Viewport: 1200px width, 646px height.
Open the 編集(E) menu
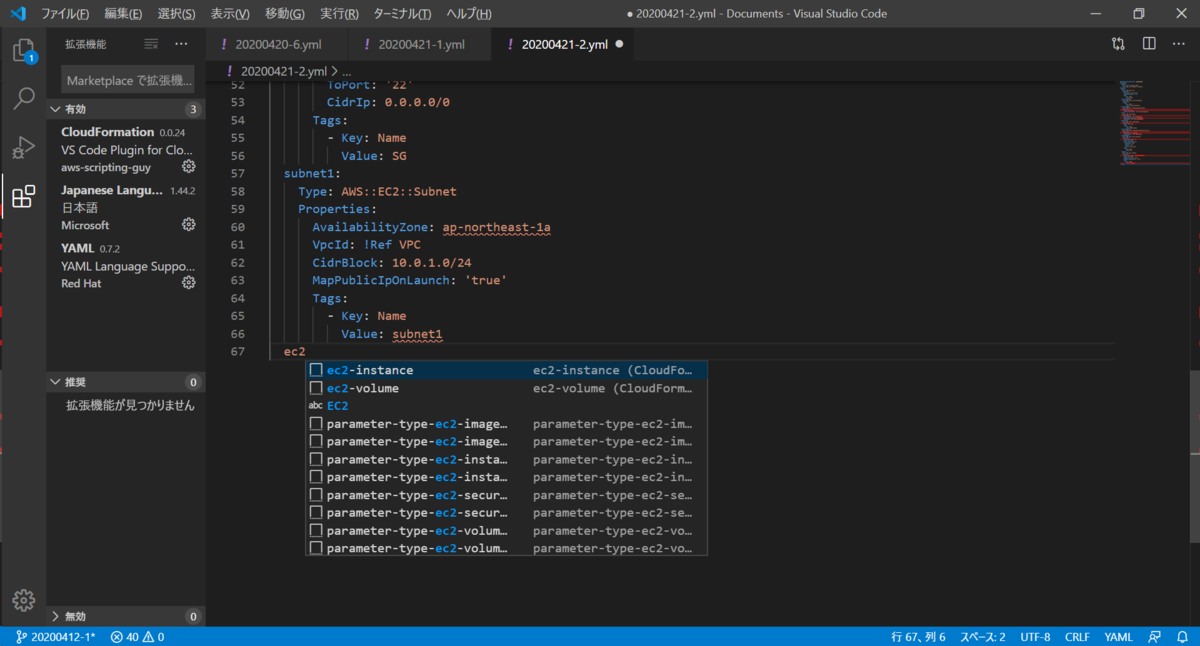click(x=123, y=14)
